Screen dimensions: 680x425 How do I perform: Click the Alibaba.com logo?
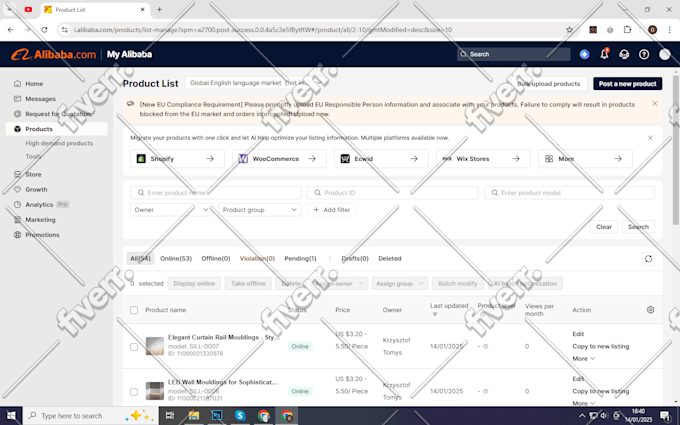(x=53, y=55)
